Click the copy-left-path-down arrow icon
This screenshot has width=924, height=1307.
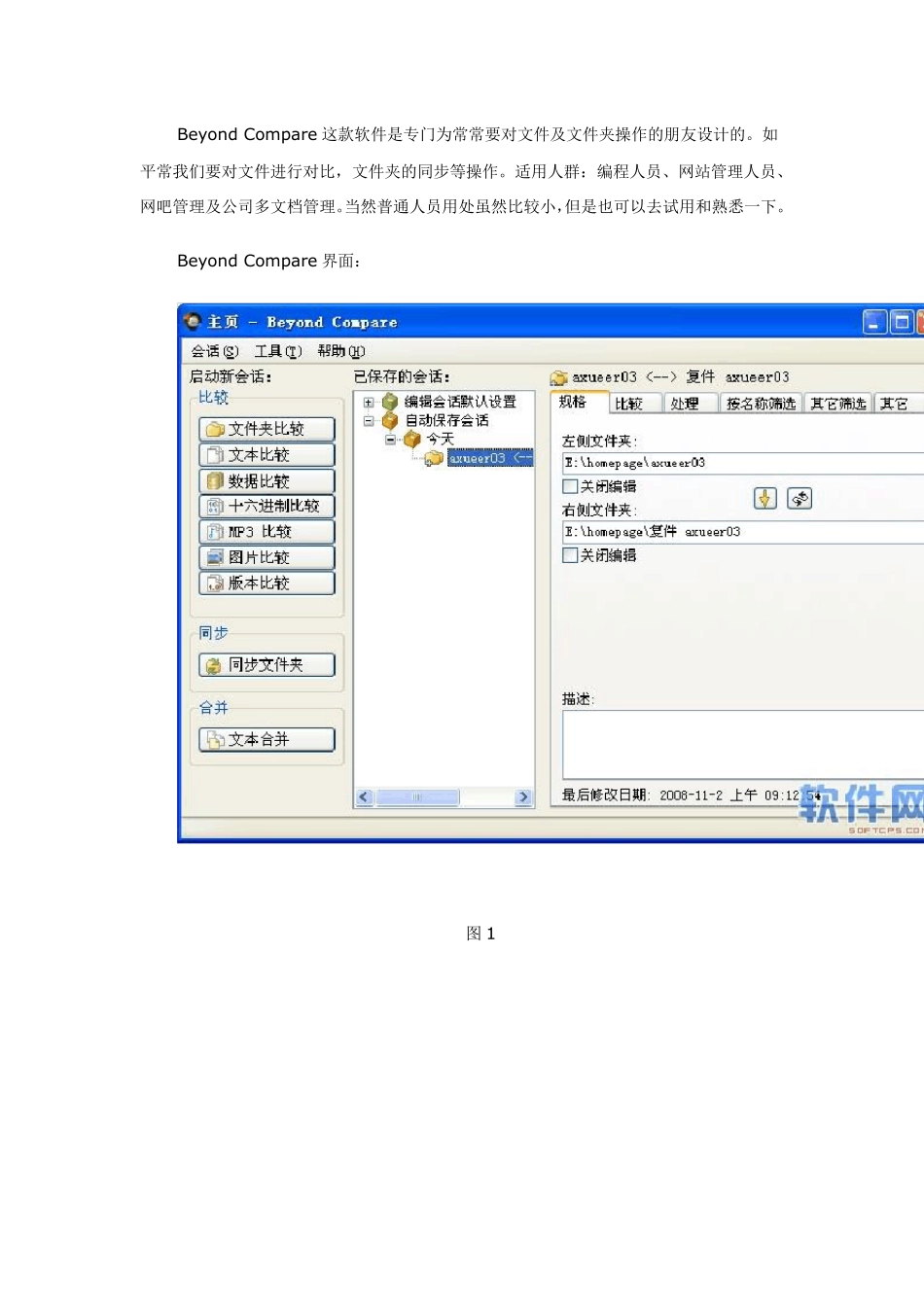765,499
